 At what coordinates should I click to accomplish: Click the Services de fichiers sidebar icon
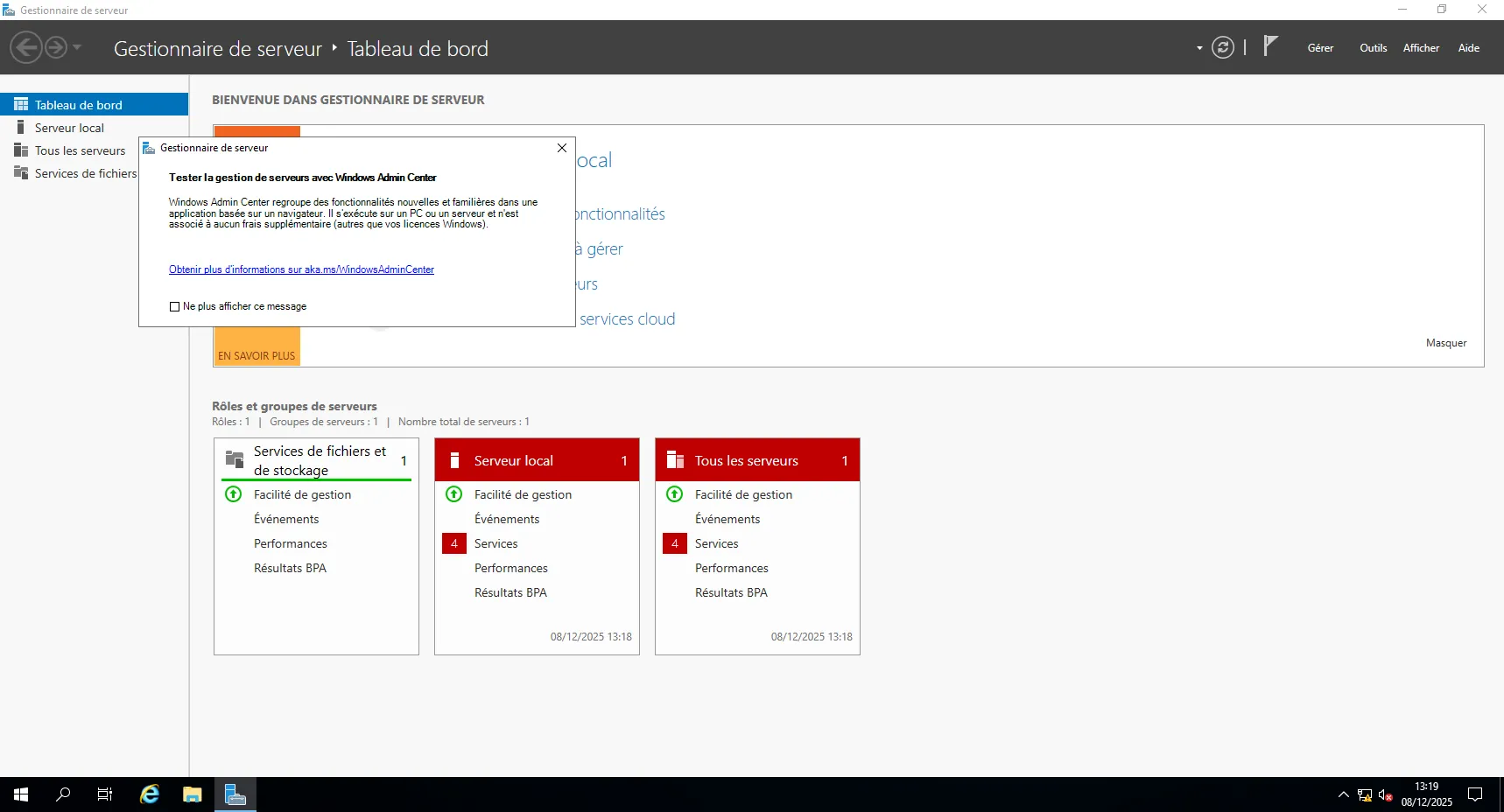[x=21, y=172]
